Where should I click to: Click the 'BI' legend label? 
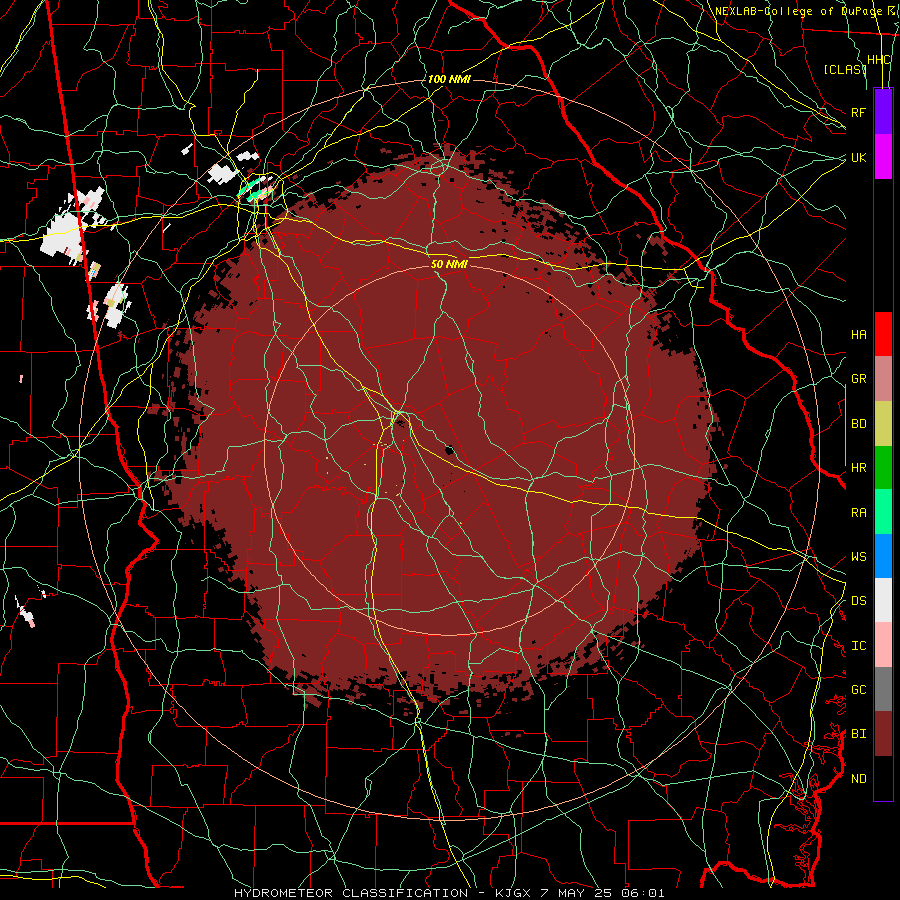point(858,734)
